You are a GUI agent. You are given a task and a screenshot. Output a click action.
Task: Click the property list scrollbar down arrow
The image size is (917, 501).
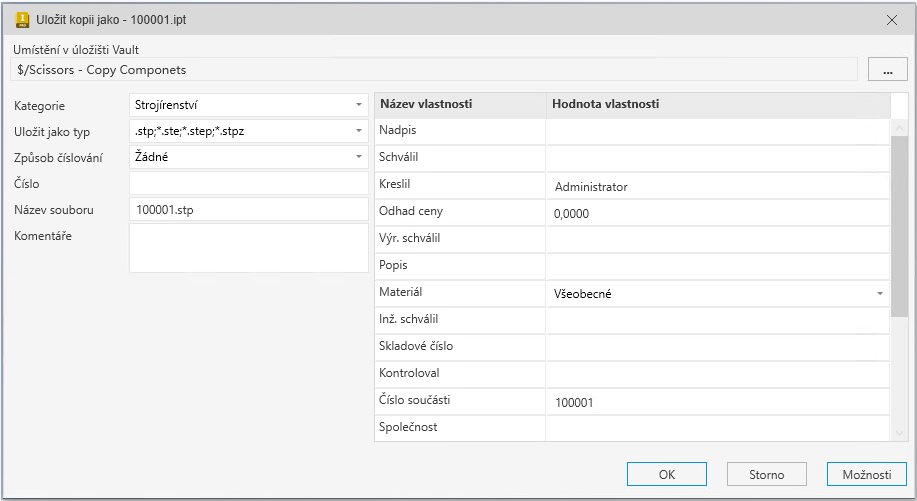tap(899, 432)
